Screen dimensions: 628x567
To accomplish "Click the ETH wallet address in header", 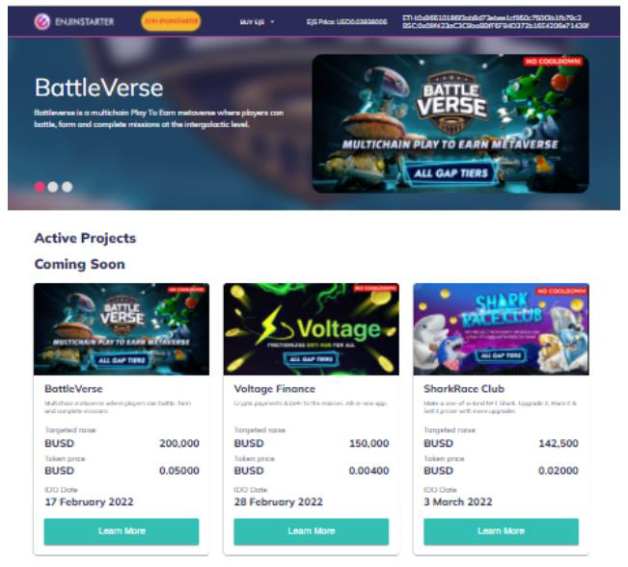I will pos(492,18).
